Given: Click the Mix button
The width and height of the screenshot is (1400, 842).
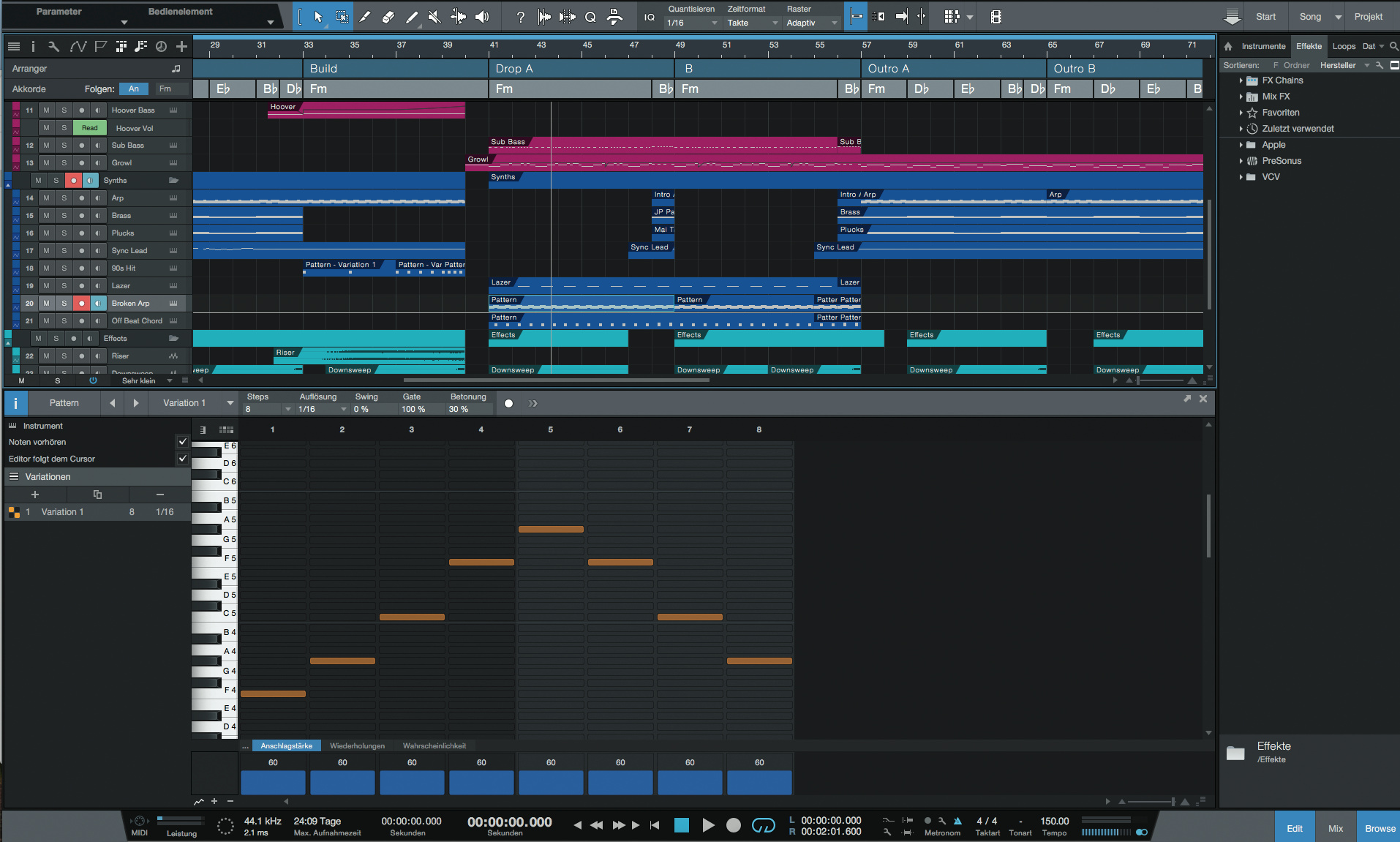Looking at the screenshot, I should click(x=1336, y=828).
